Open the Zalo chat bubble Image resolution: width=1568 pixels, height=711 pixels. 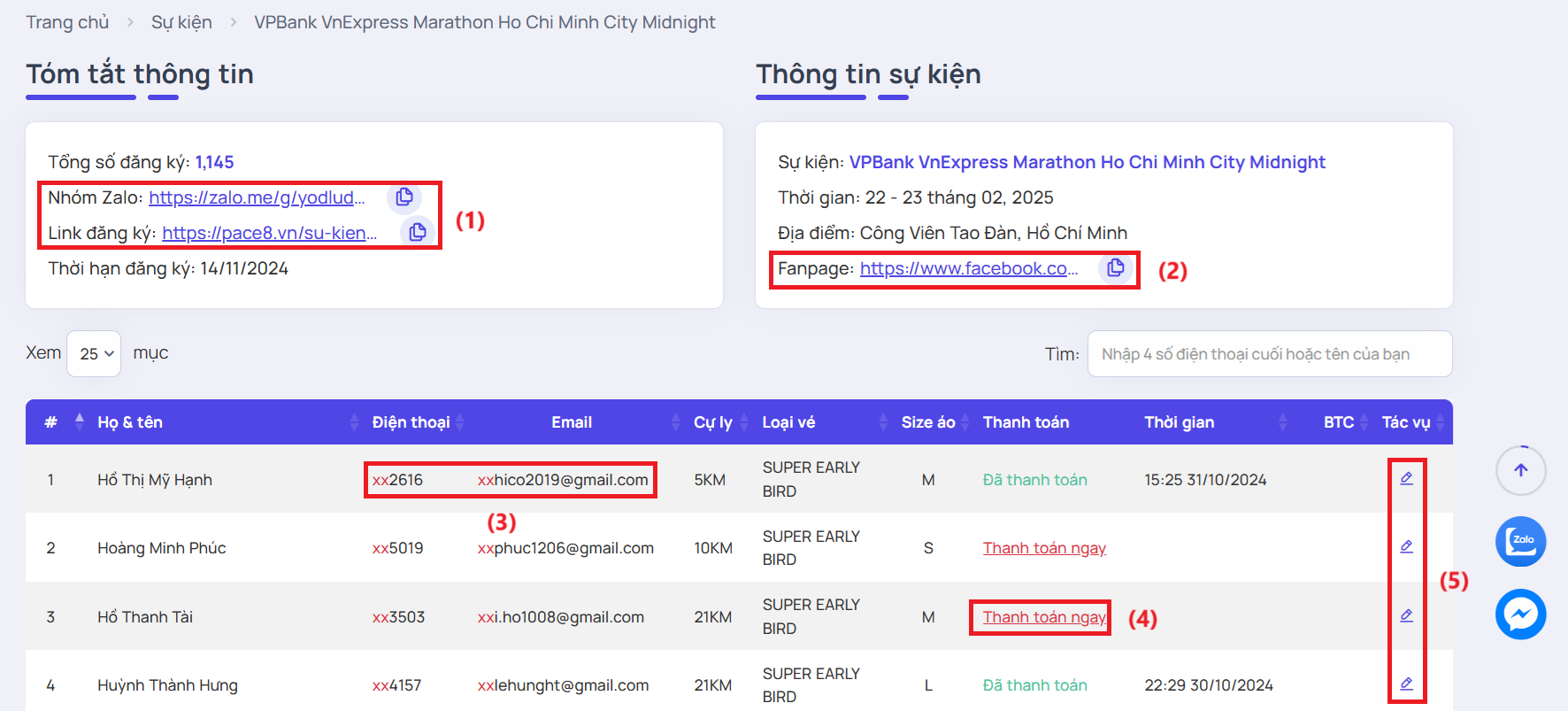coord(1520,541)
